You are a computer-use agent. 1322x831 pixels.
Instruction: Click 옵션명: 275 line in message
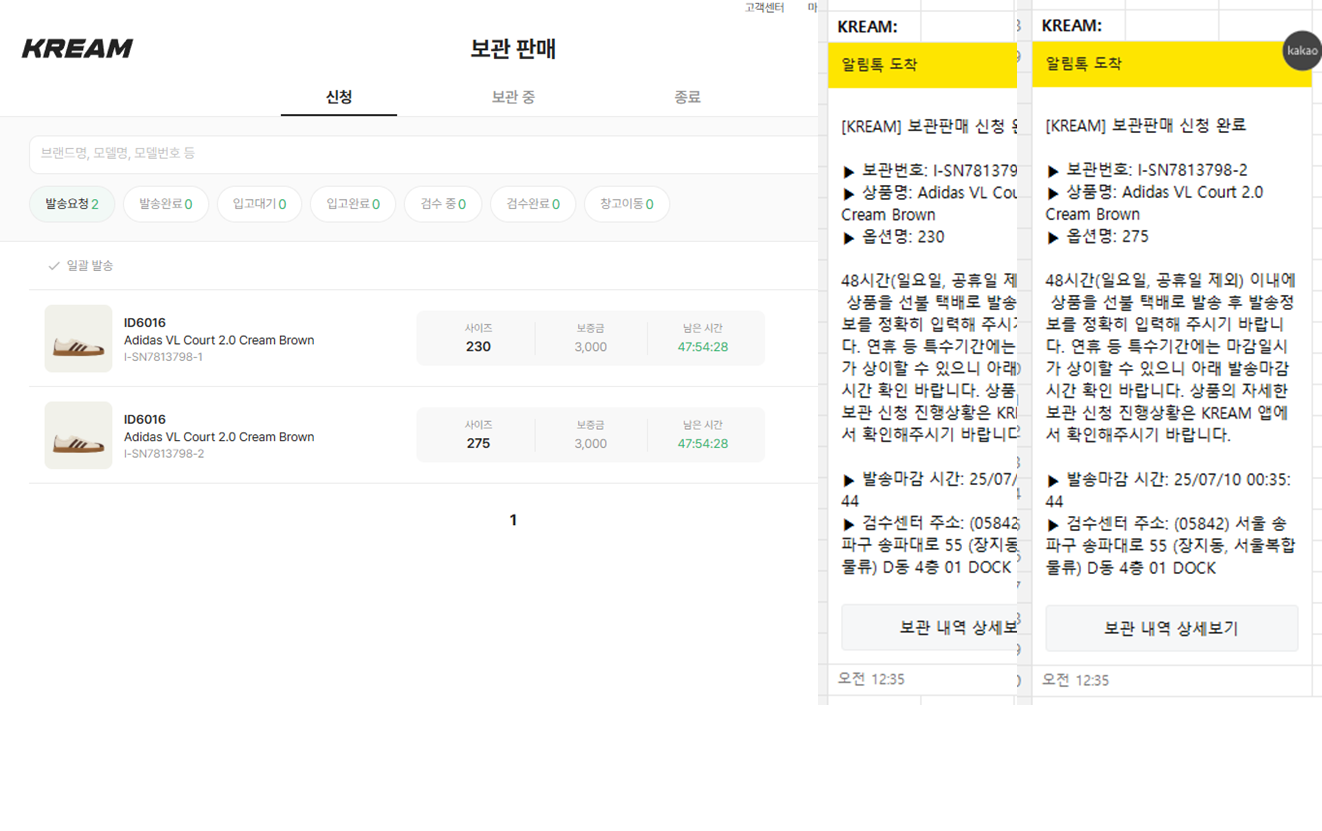[x=1097, y=237]
